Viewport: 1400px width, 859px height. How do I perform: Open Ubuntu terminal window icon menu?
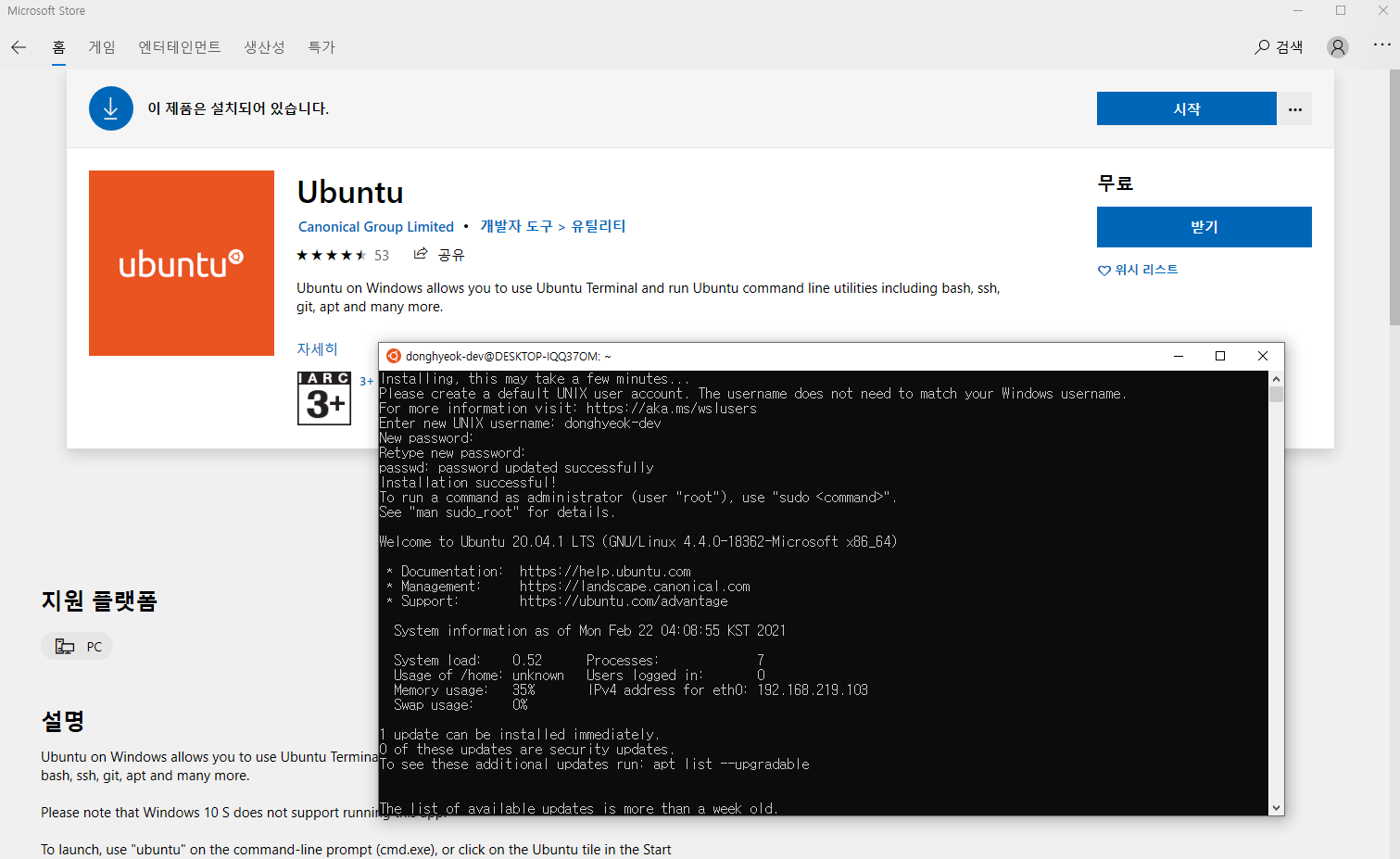(394, 356)
